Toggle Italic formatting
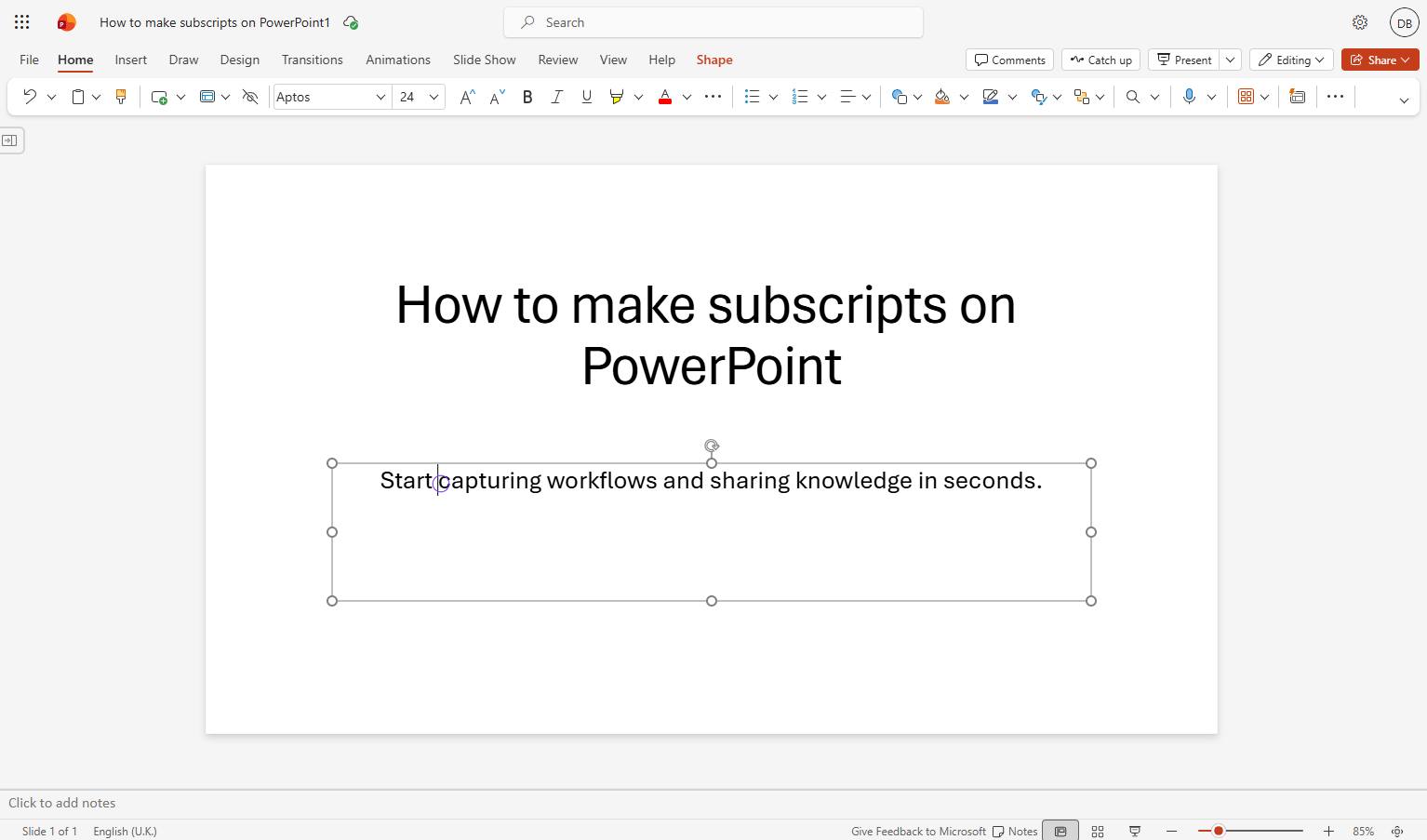Viewport: 1427px width, 840px height. point(557,97)
